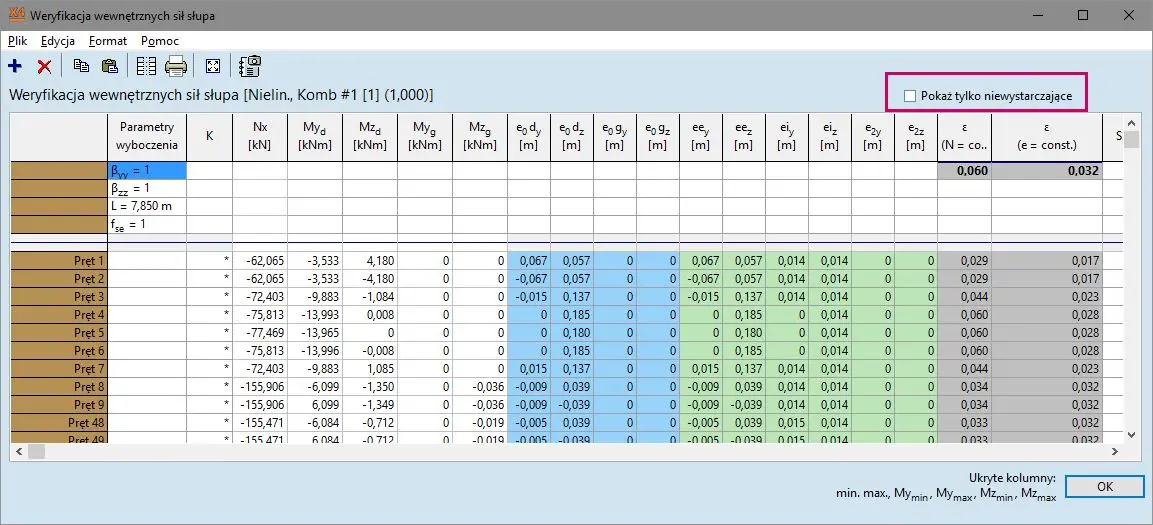Click the paste clipboard icon
Viewport: 1153px width, 525px height.
pyautogui.click(x=109, y=66)
